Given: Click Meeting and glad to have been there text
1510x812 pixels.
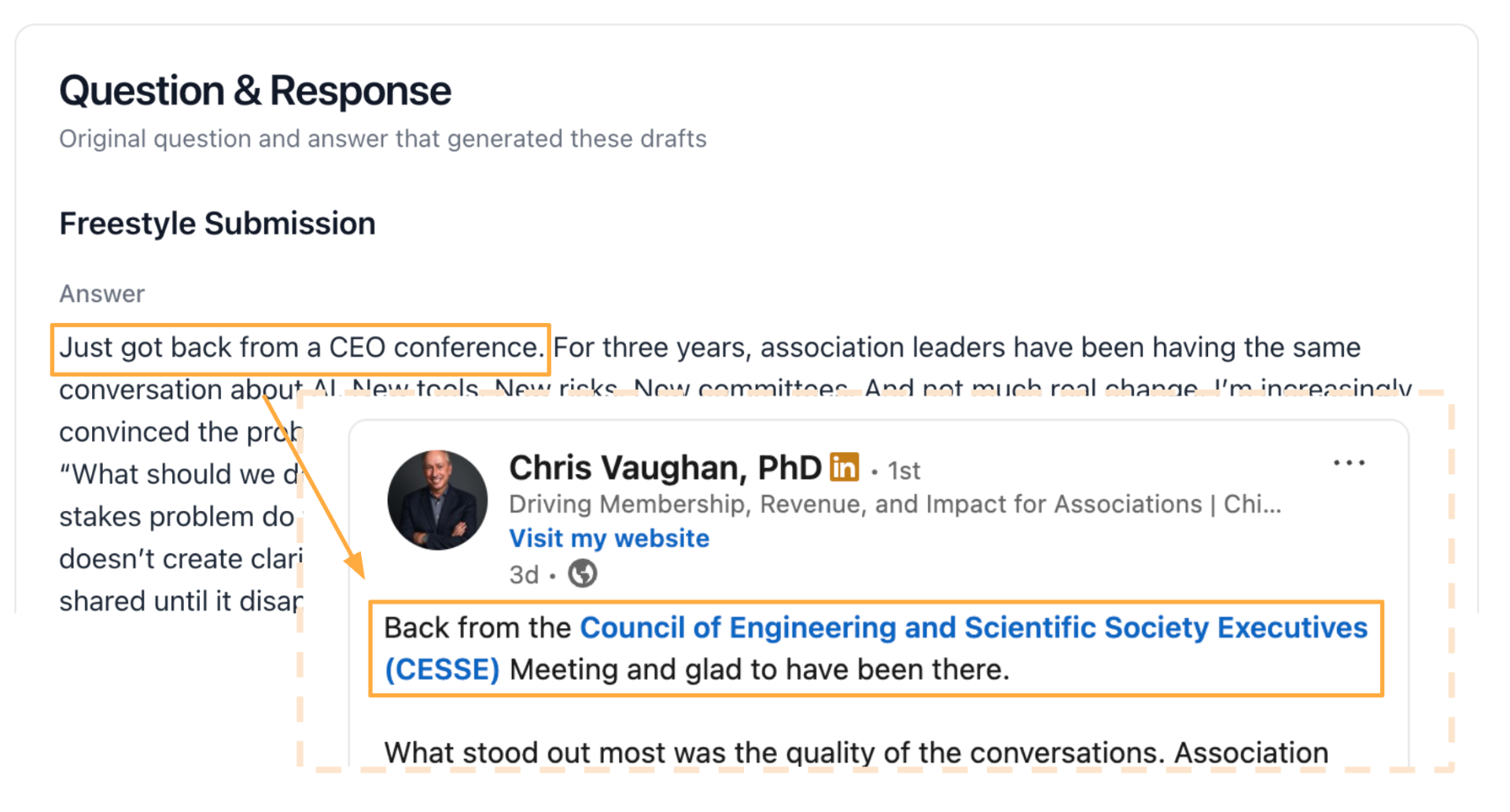Looking at the screenshot, I should (x=759, y=670).
